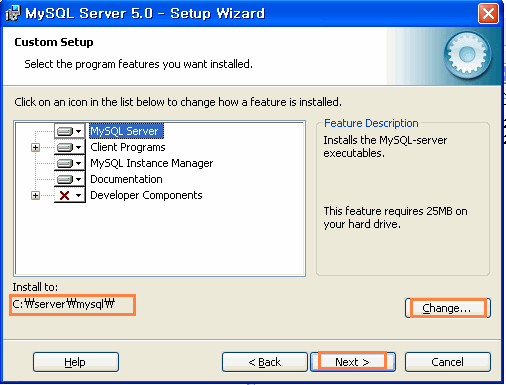Click the Client Programs drive icon

click(65, 147)
